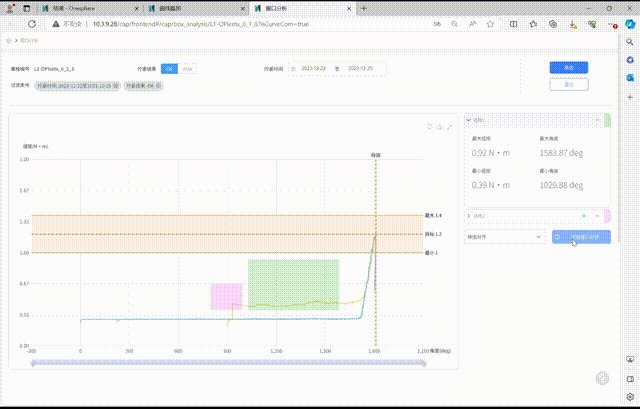Viewport: 640px width, 409px height.
Task: Remove the OK result filter chip
Action: click(158, 86)
